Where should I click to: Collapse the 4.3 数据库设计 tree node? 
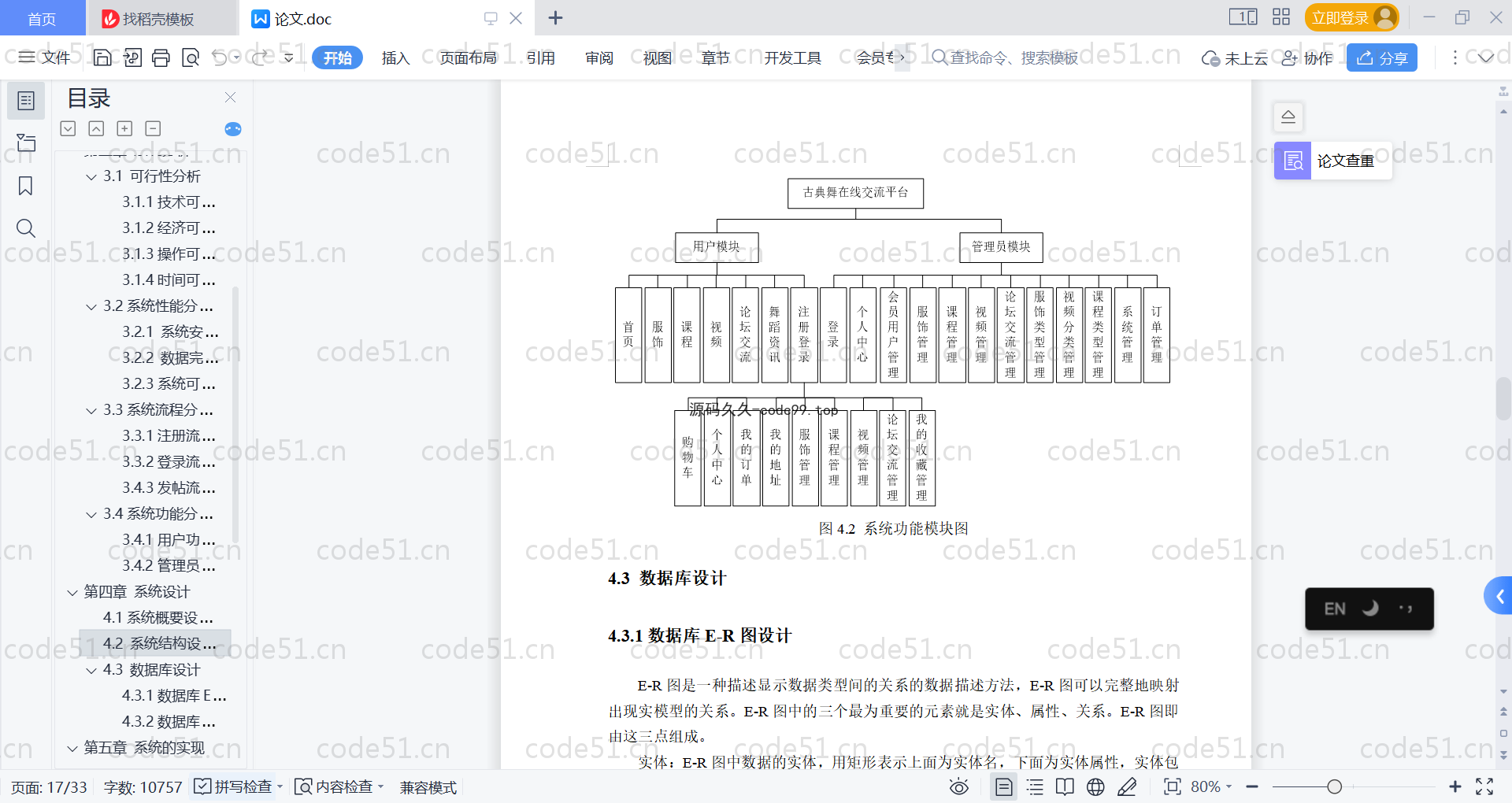click(x=91, y=671)
